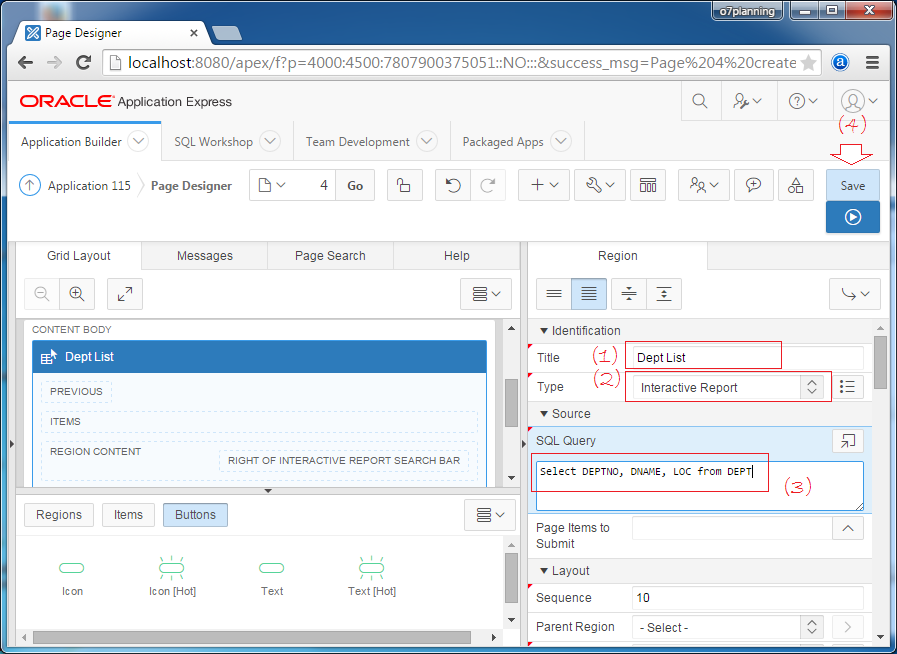Switch to the Page Search tab
The height and width of the screenshot is (654, 897).
point(330,256)
